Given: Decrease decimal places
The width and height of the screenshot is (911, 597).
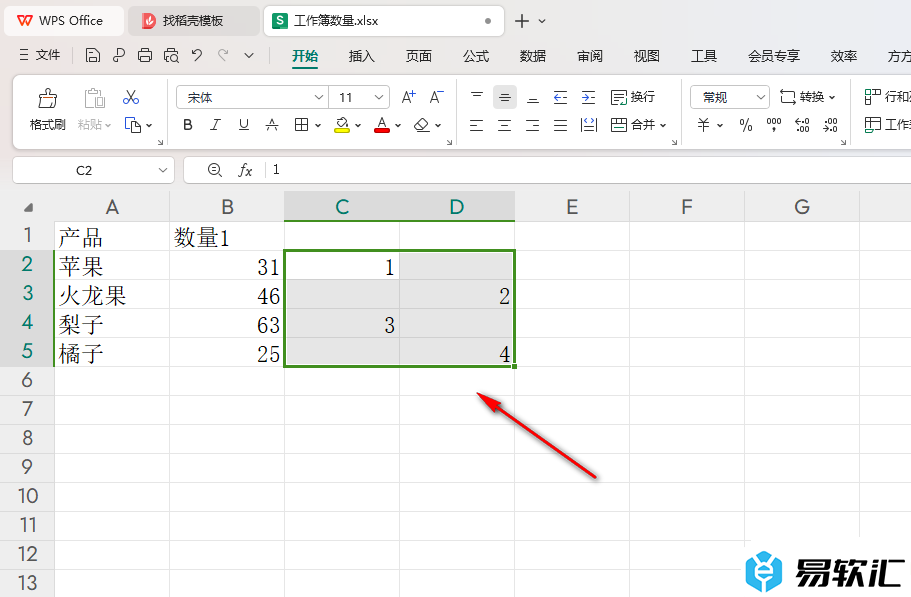Looking at the screenshot, I should click(830, 125).
